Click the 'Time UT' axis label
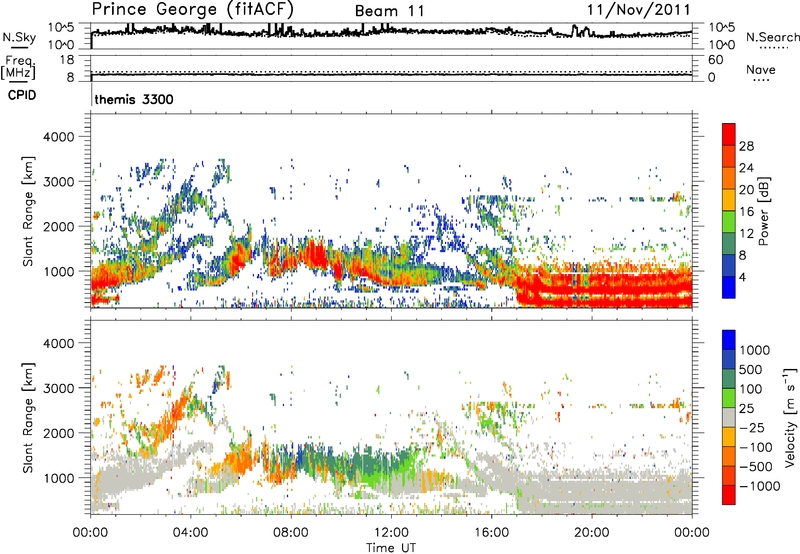 391,548
